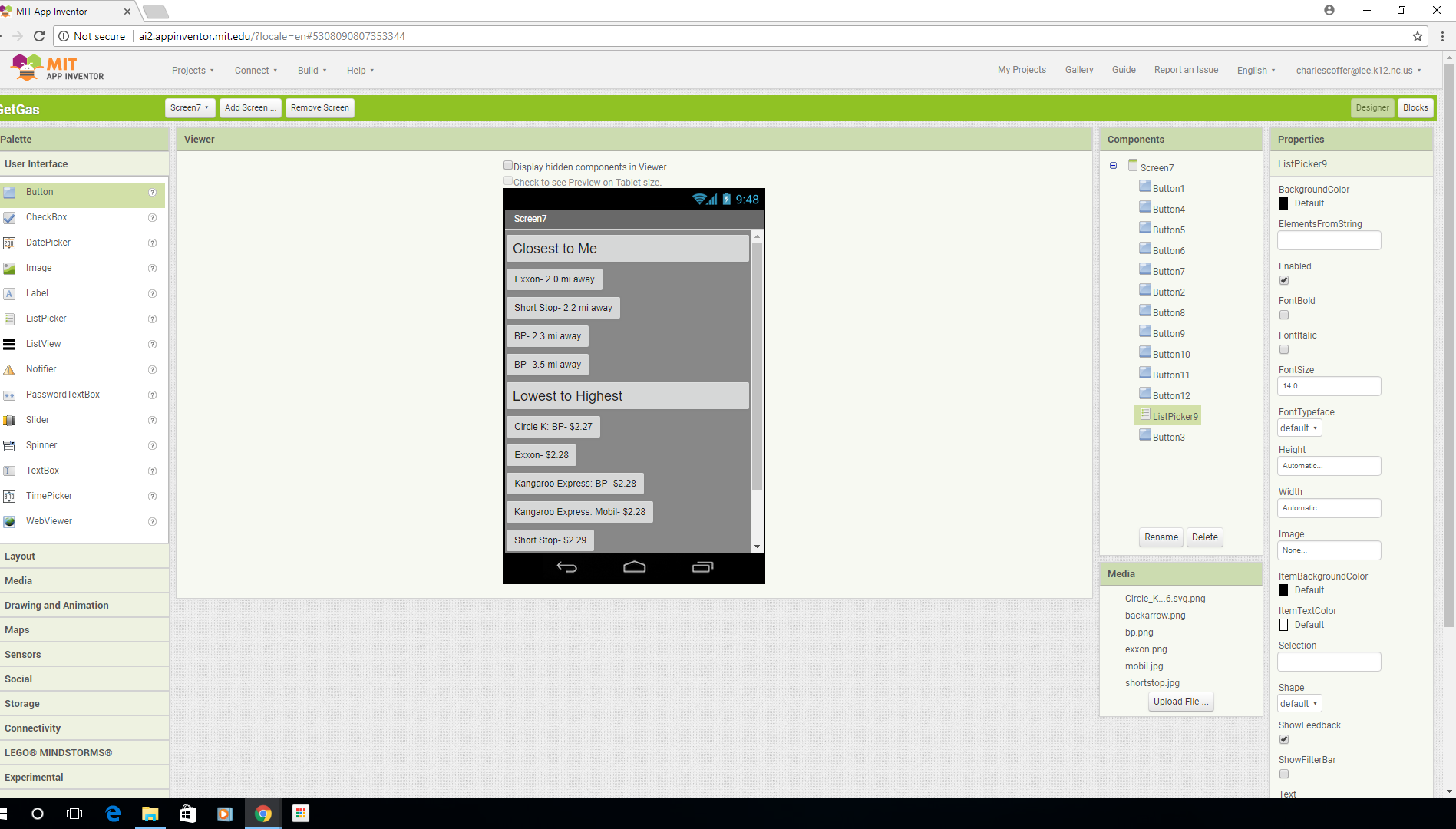Expand the Media palette section

pos(84,581)
